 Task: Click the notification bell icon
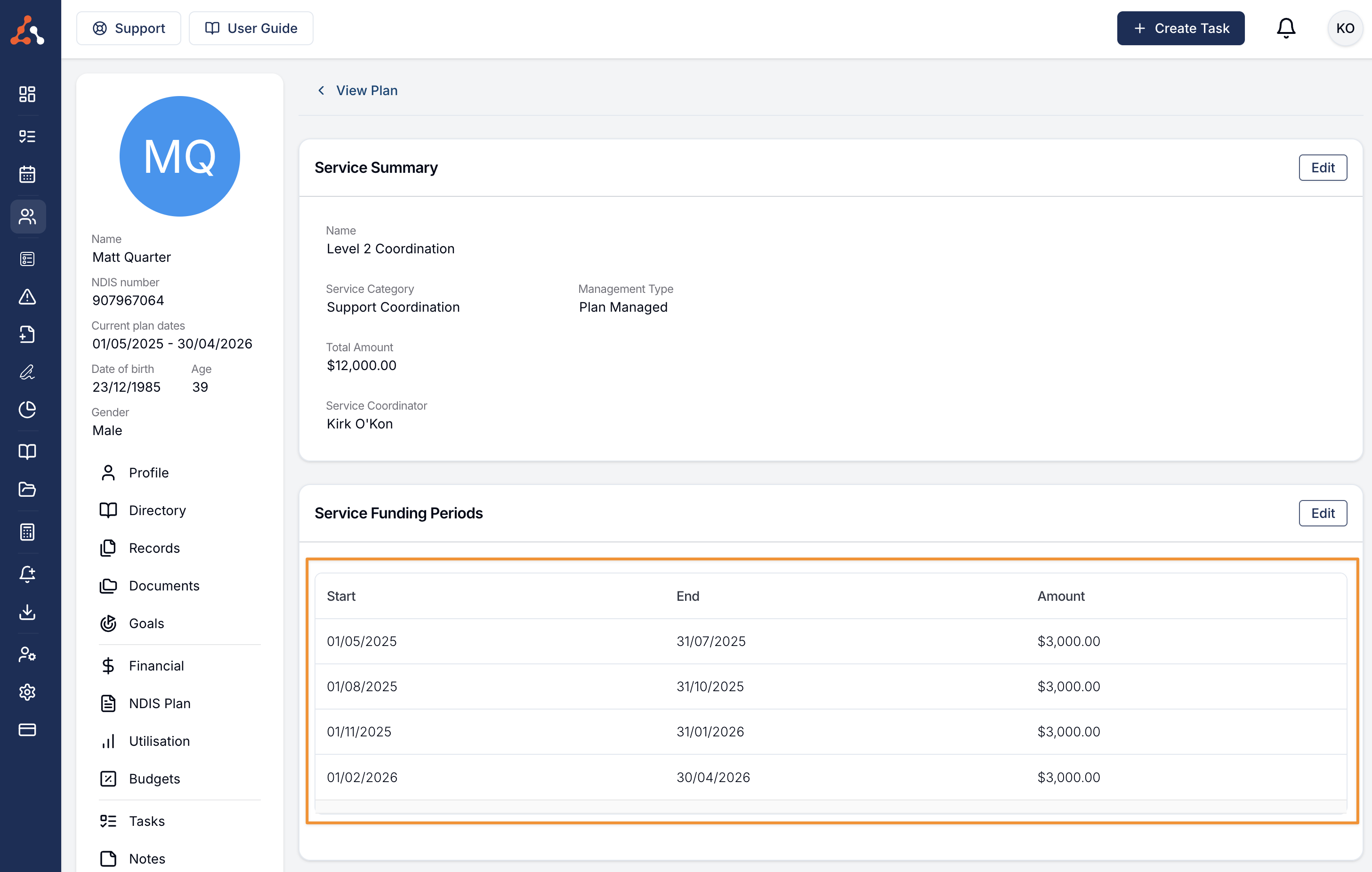1285,29
